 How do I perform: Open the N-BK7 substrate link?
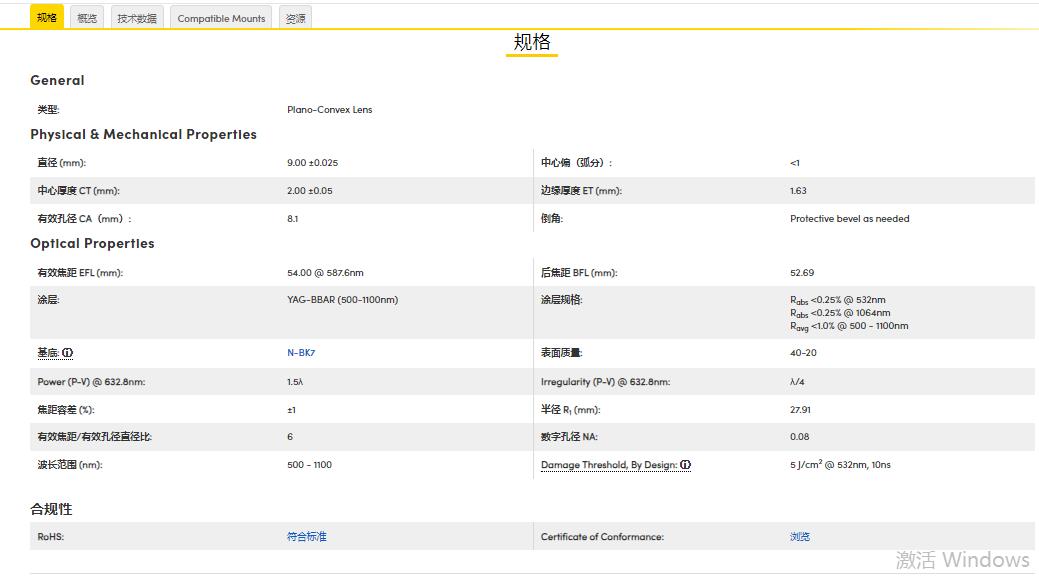[301, 352]
